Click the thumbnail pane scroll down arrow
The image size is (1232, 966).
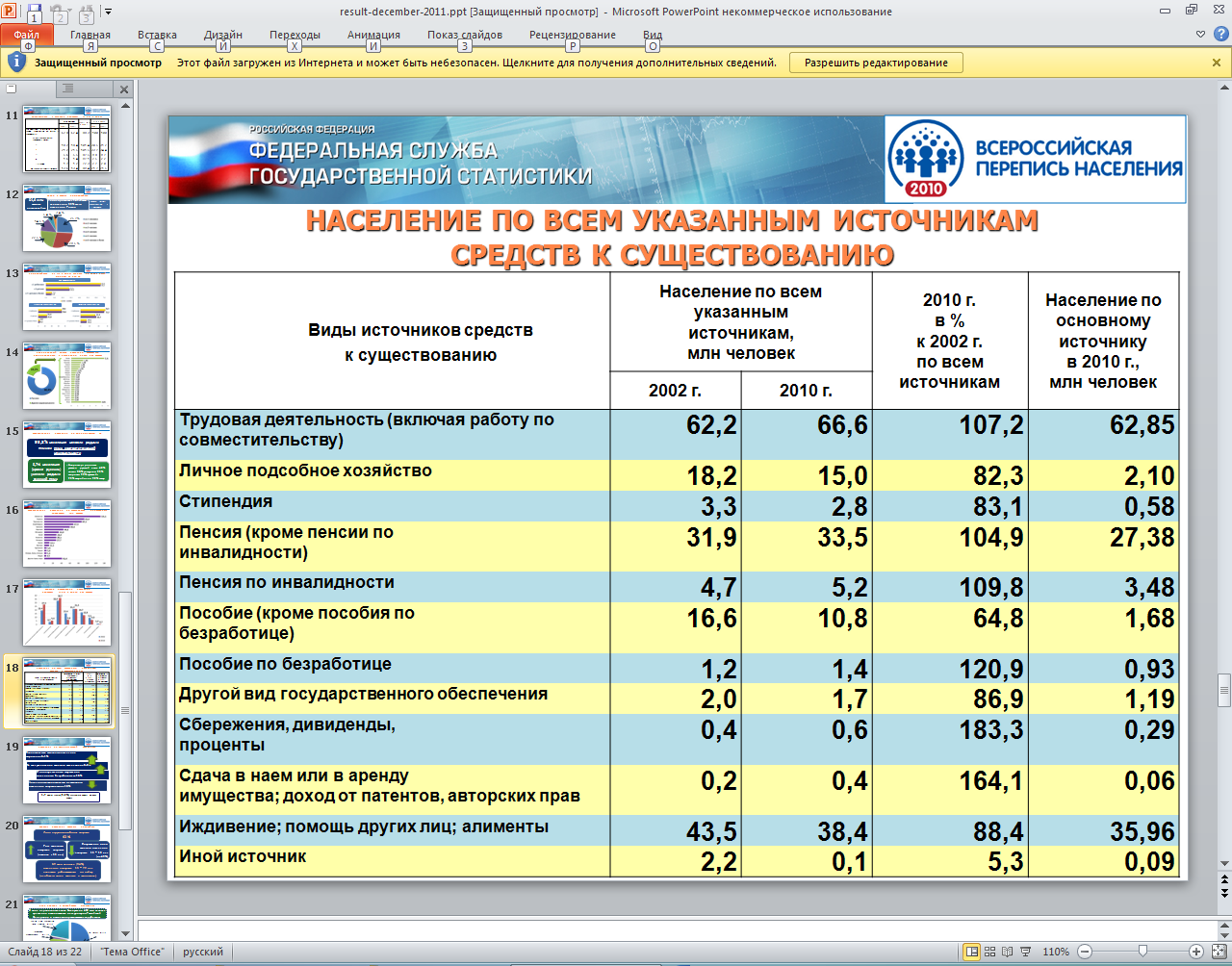tap(125, 933)
